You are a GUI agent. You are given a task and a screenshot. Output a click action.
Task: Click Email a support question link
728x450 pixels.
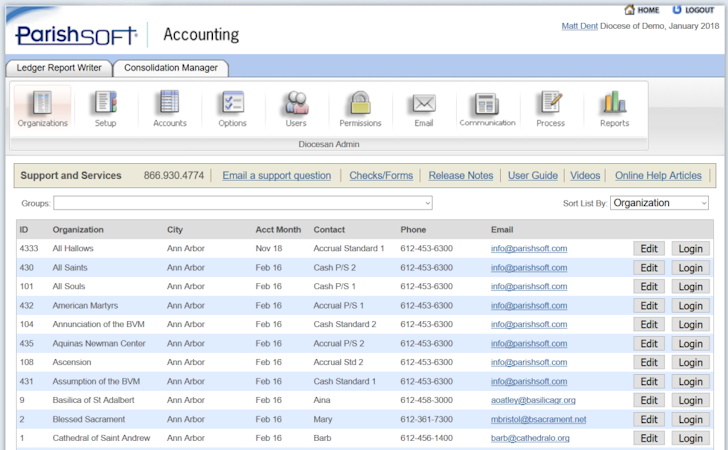[277, 176]
